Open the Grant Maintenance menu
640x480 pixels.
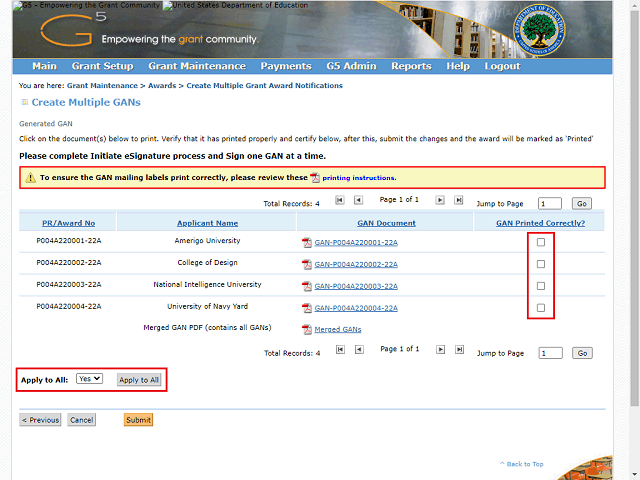click(x=197, y=66)
